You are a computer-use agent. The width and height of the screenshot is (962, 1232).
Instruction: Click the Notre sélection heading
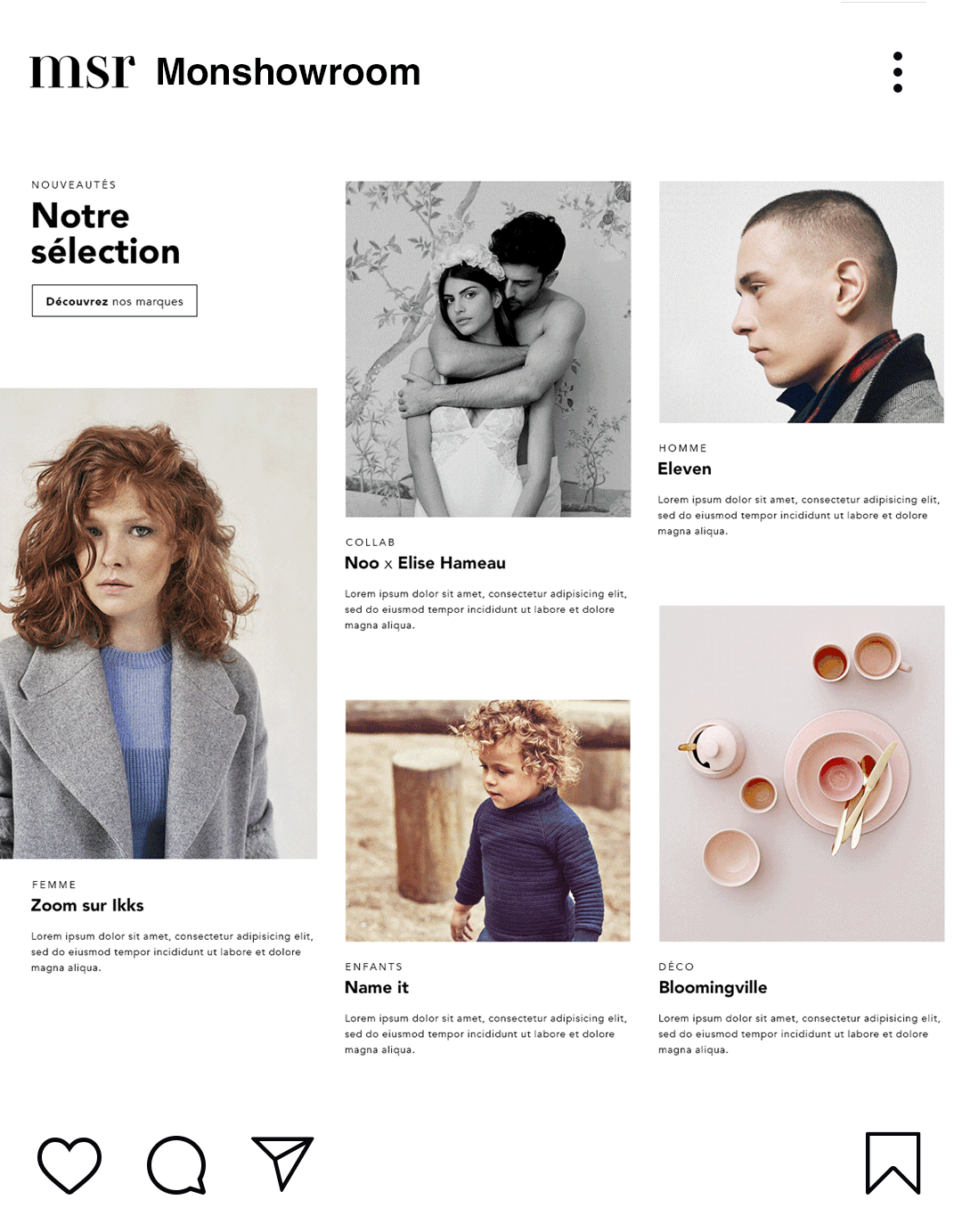(x=105, y=233)
